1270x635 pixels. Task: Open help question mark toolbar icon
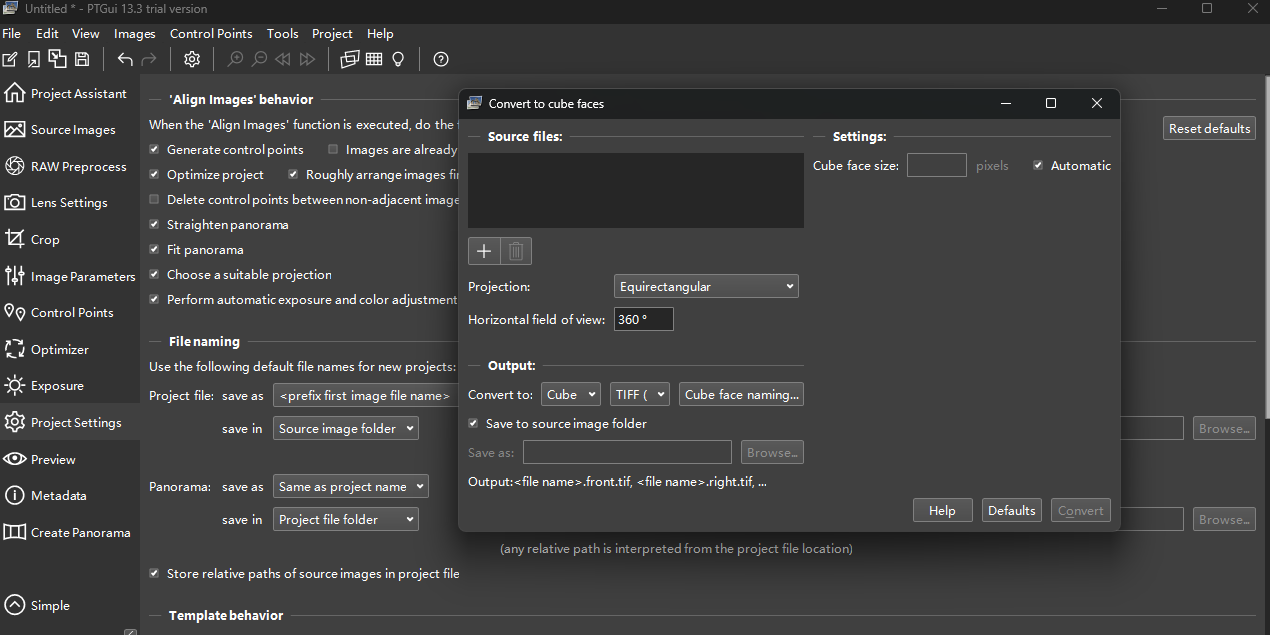(441, 59)
